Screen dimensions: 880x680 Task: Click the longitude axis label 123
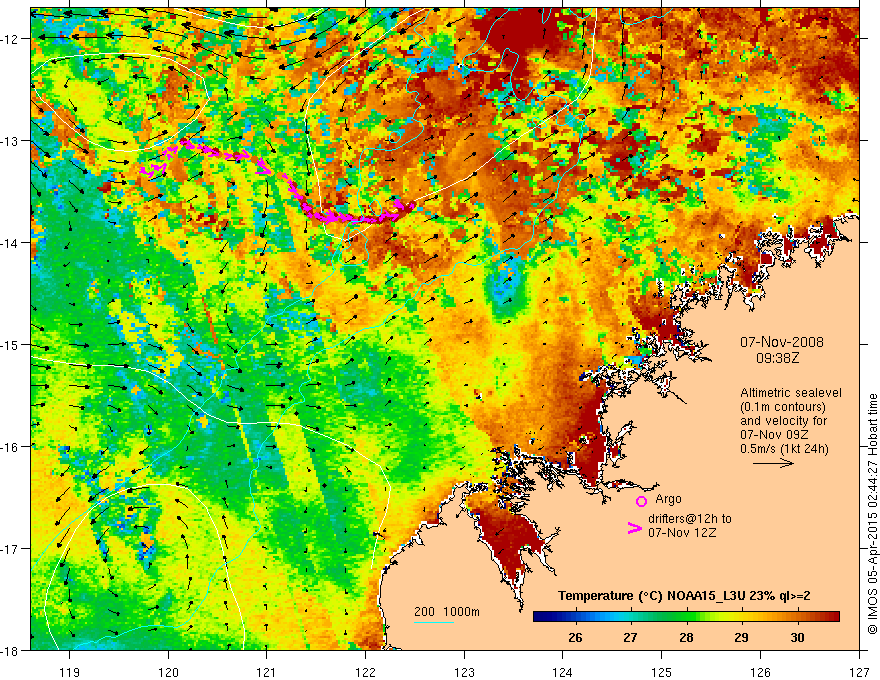(x=464, y=672)
